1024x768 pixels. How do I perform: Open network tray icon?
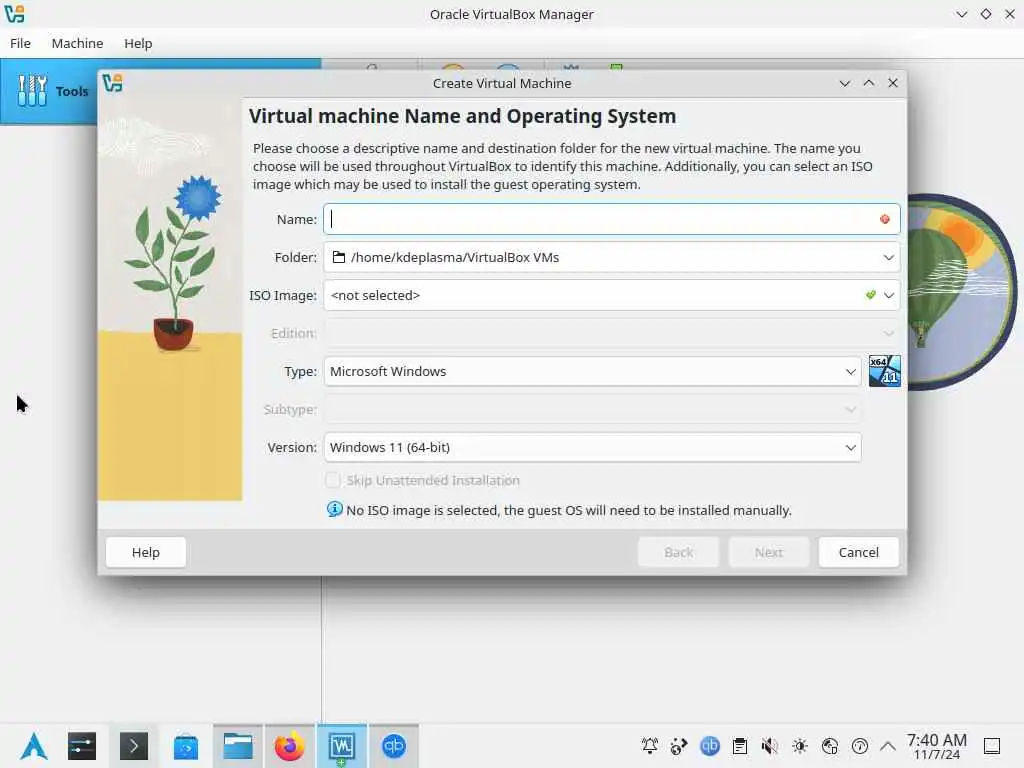point(830,746)
